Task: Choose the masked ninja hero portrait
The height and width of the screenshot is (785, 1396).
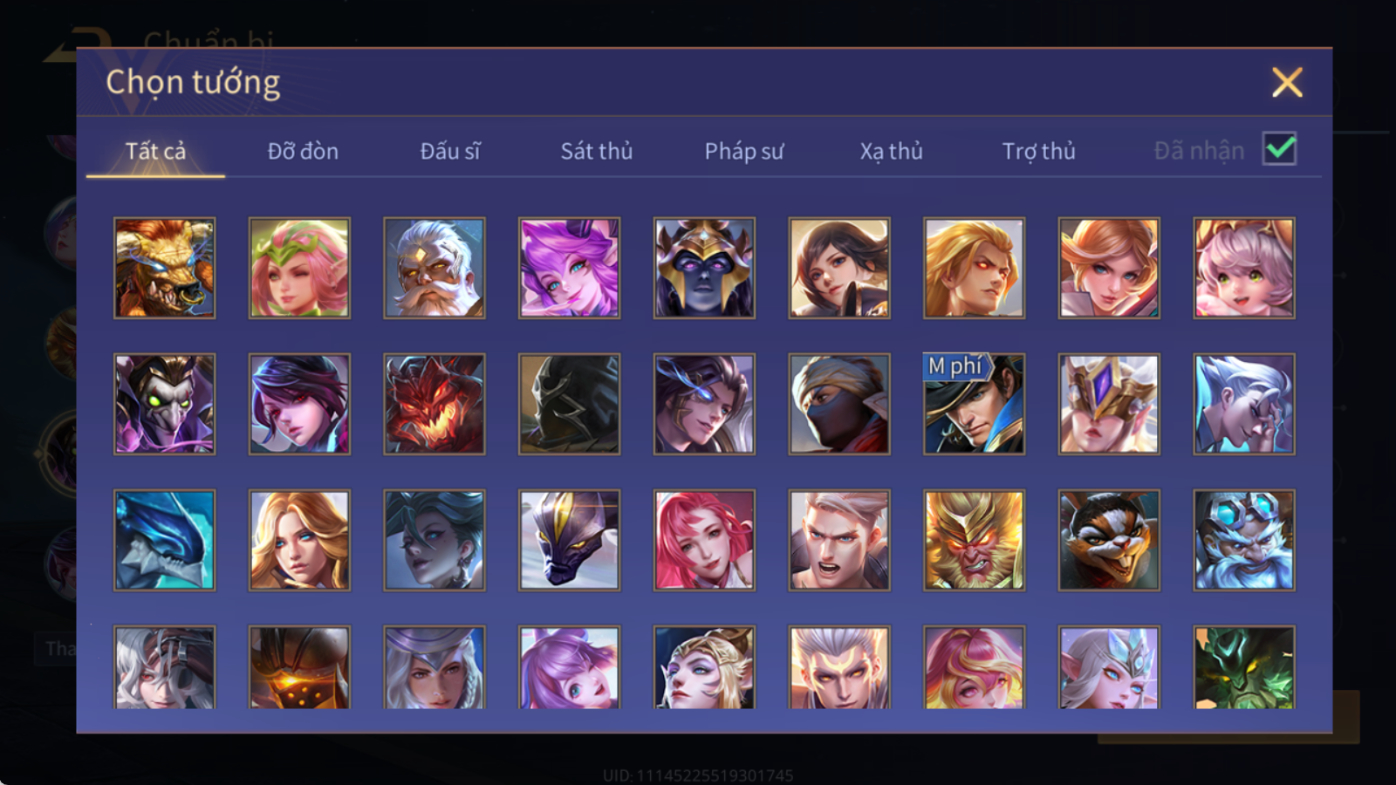Action: tap(839, 404)
